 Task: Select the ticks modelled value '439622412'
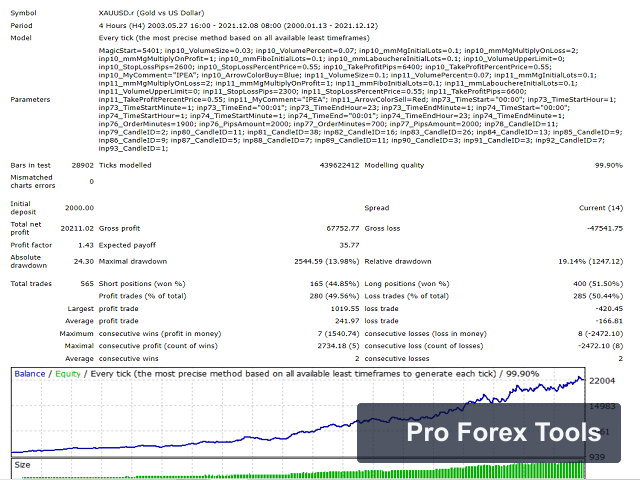(339, 165)
